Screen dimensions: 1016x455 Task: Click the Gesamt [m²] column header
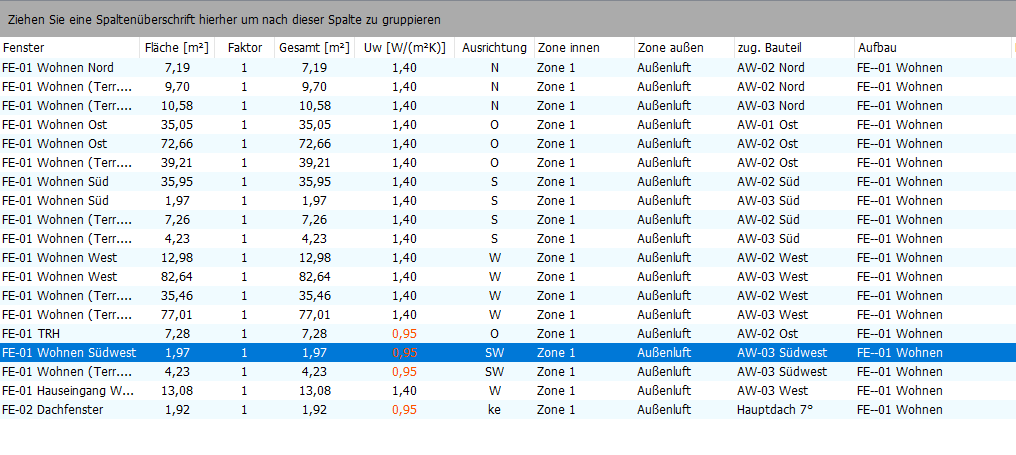point(314,48)
